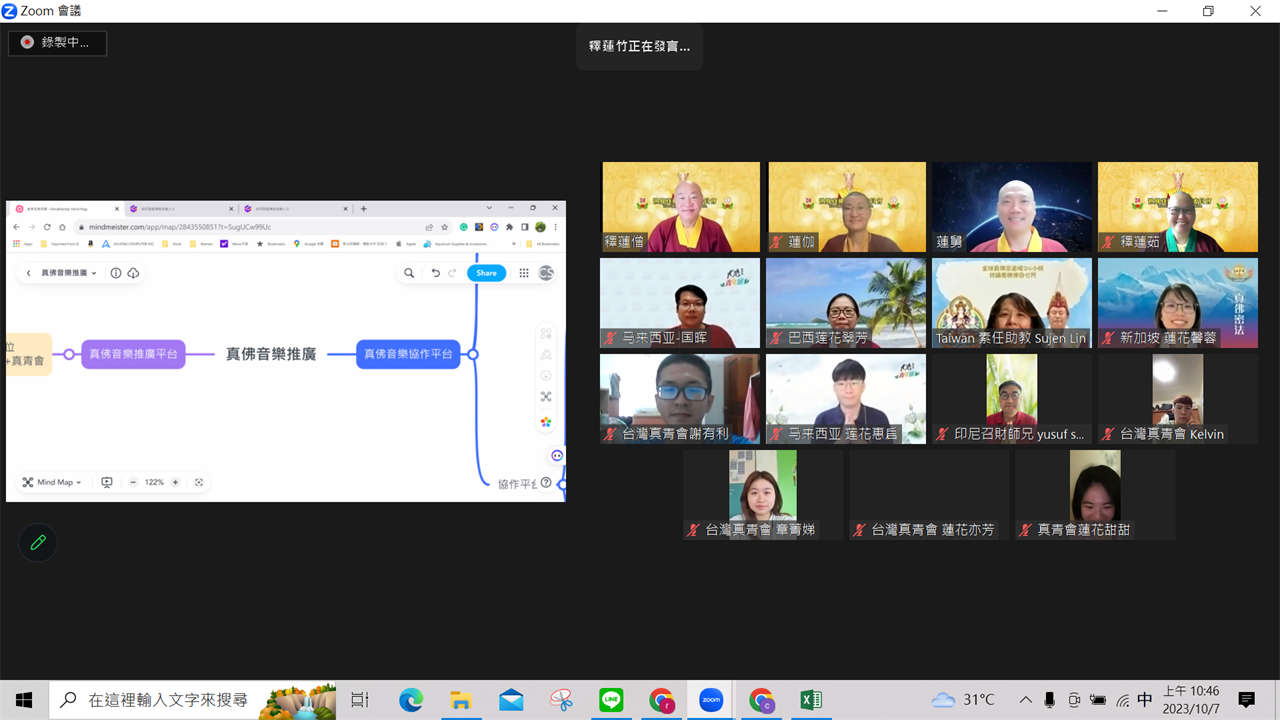Open Excel from the taskbar

point(811,700)
